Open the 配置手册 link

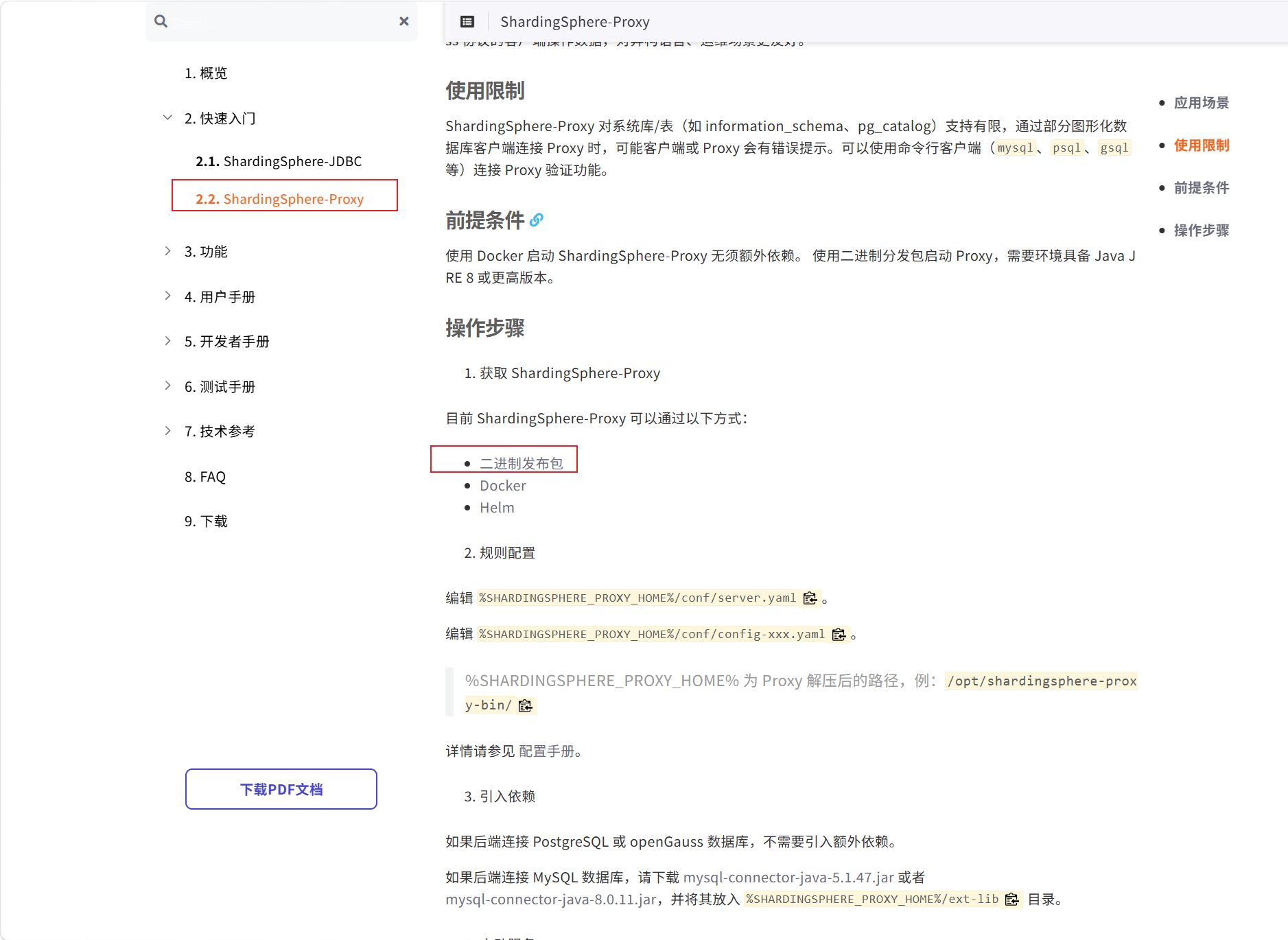click(x=546, y=751)
